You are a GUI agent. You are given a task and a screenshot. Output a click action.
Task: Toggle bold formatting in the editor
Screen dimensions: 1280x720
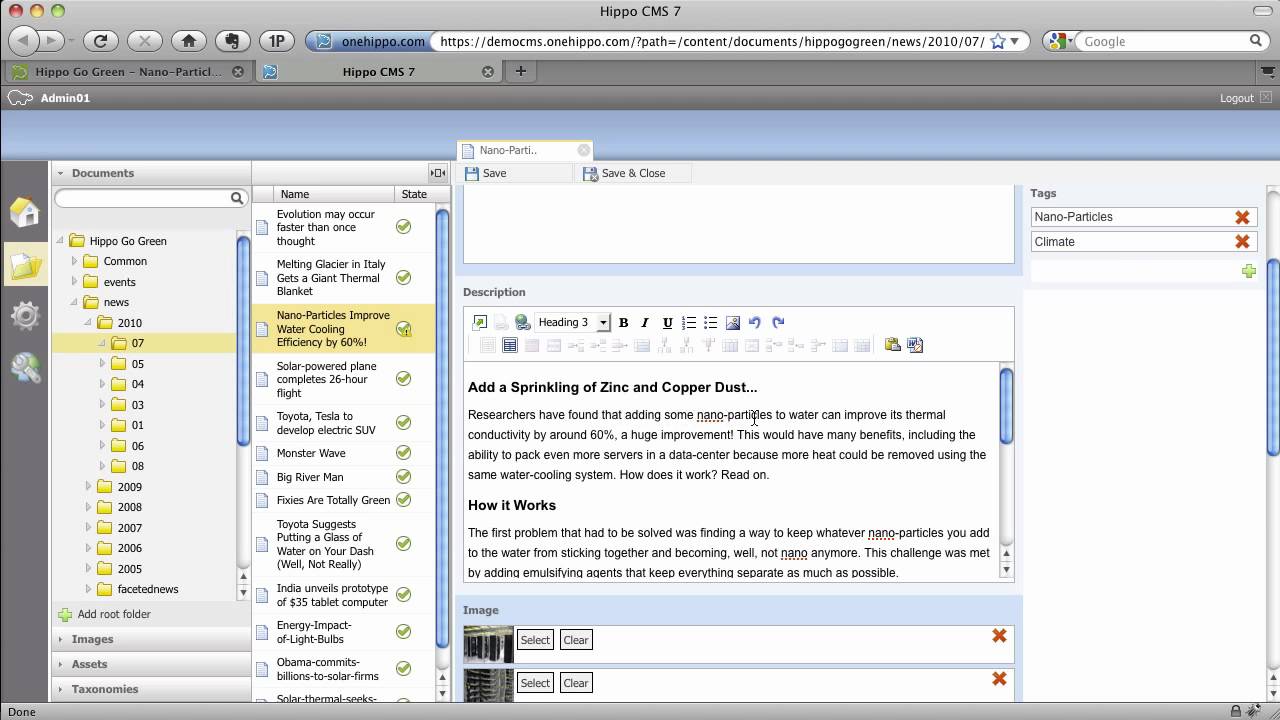click(624, 322)
